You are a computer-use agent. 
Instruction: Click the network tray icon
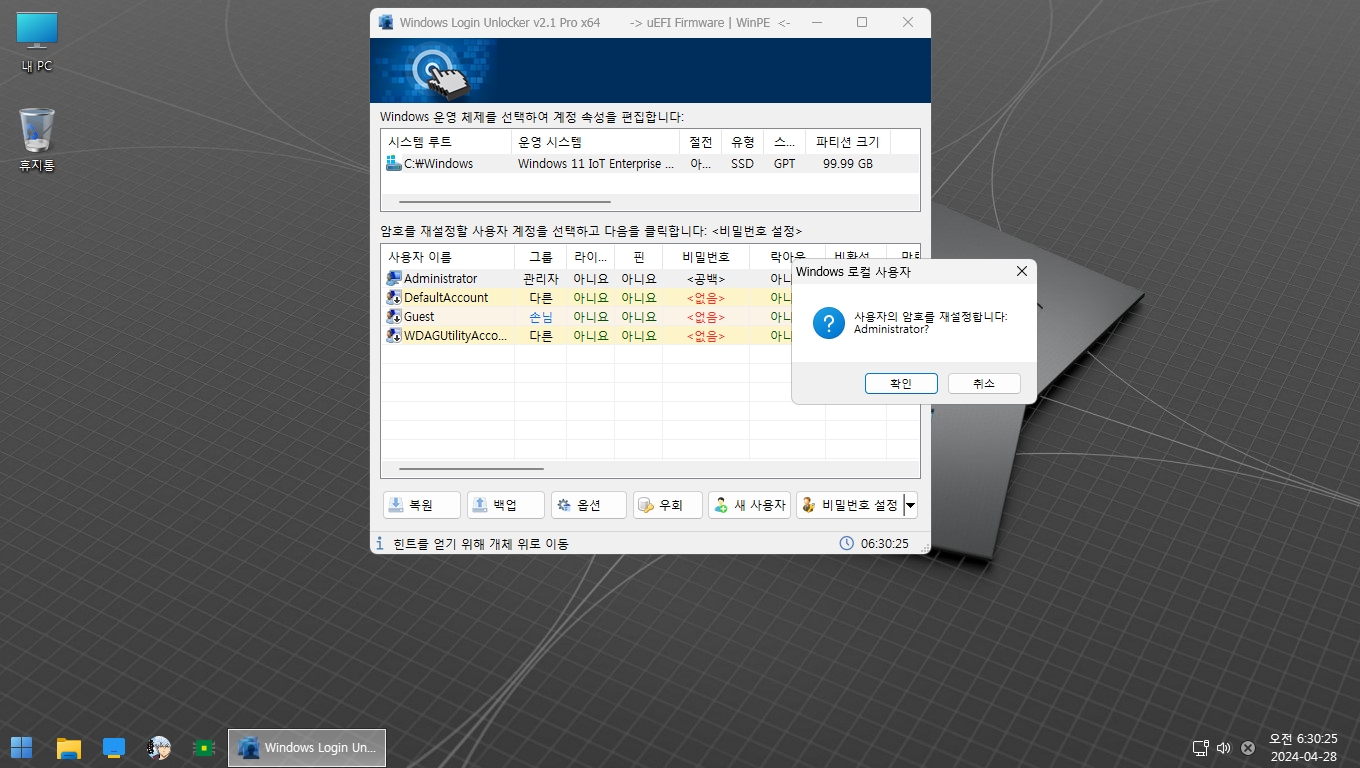click(x=1201, y=747)
